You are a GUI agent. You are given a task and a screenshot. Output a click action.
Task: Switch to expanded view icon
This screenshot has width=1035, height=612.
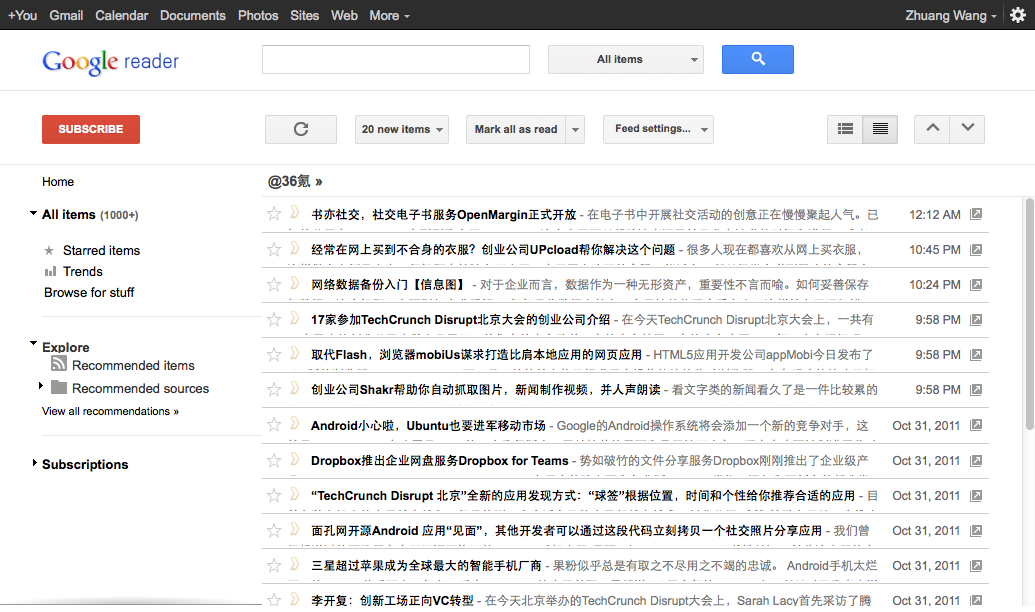pos(880,129)
